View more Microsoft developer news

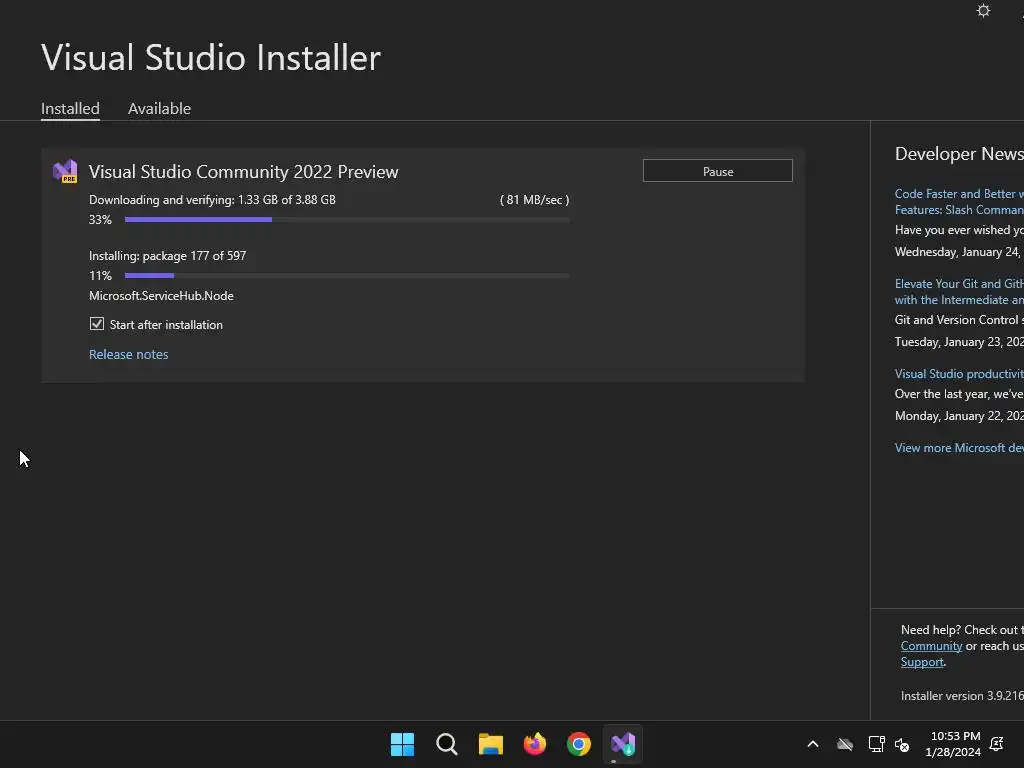[x=959, y=447]
